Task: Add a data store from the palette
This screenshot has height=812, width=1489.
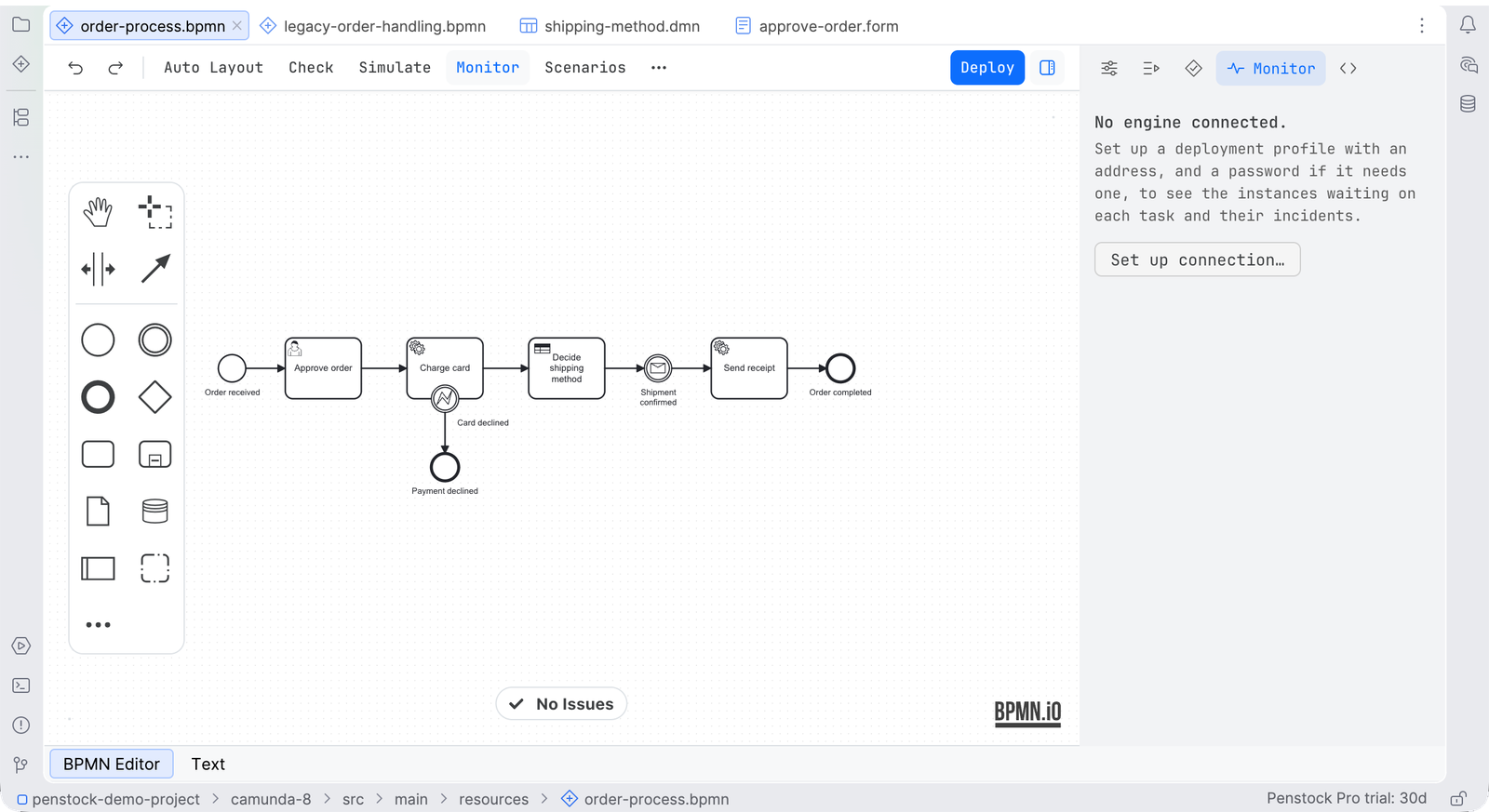Action: click(154, 511)
